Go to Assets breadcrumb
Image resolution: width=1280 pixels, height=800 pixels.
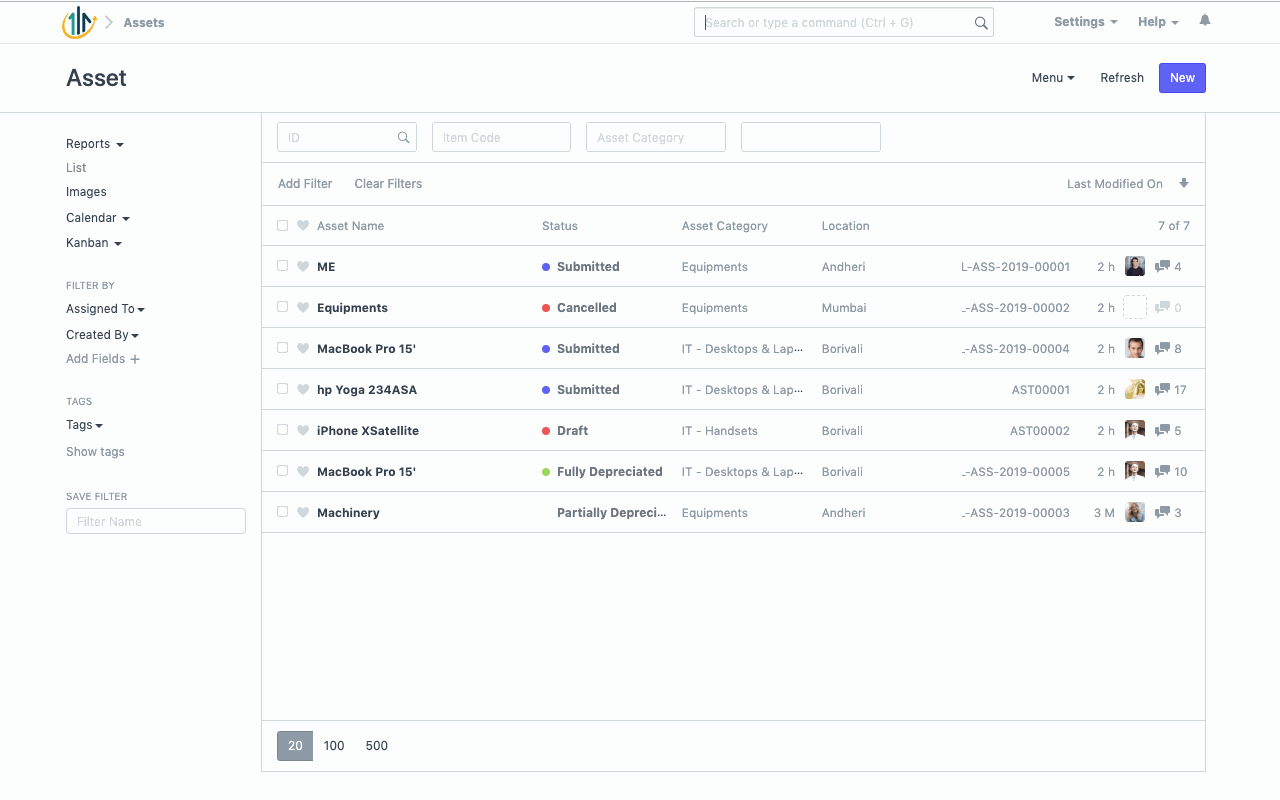[144, 22]
